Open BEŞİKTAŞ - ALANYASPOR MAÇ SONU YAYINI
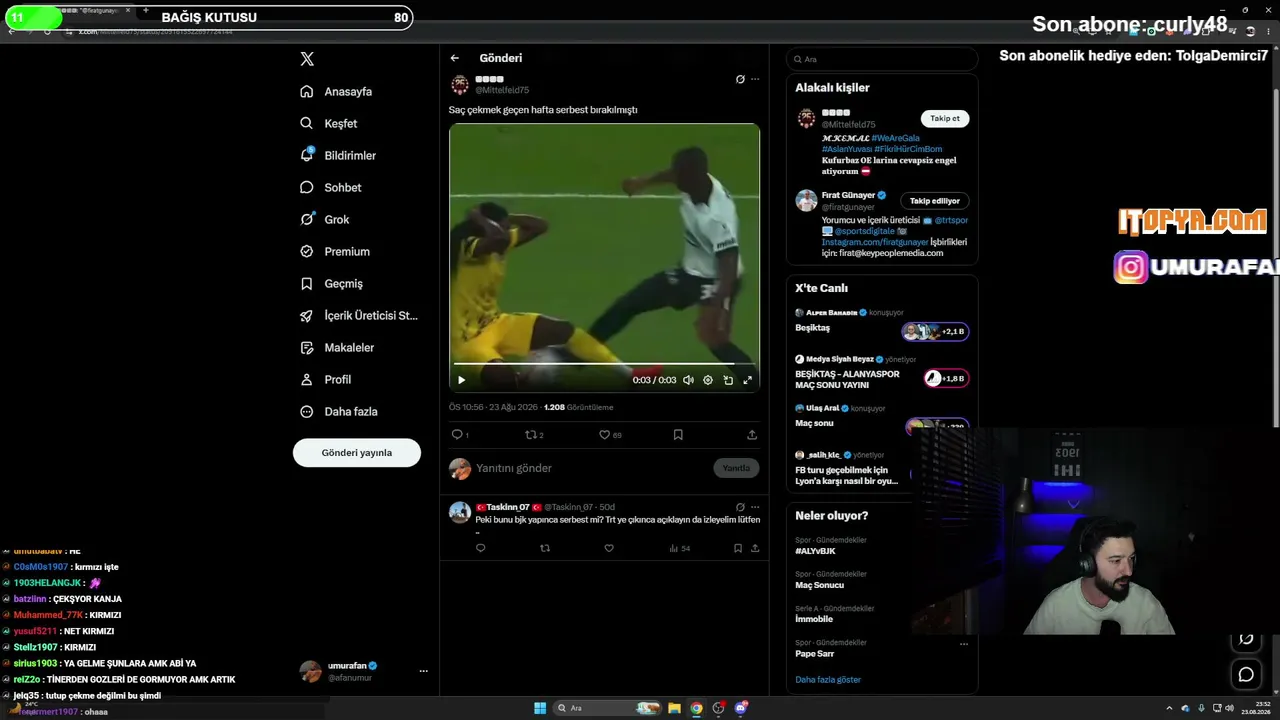 847,379
